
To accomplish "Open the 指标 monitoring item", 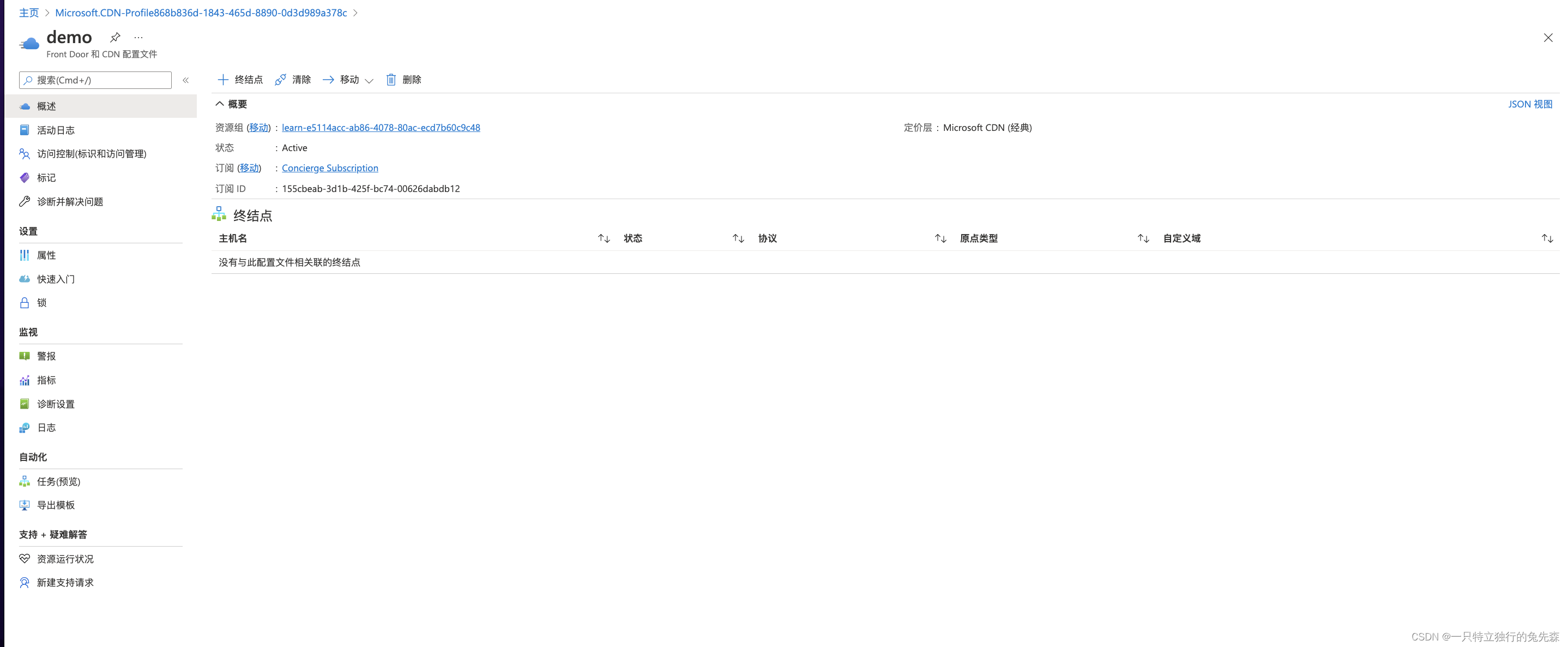I will pos(46,380).
